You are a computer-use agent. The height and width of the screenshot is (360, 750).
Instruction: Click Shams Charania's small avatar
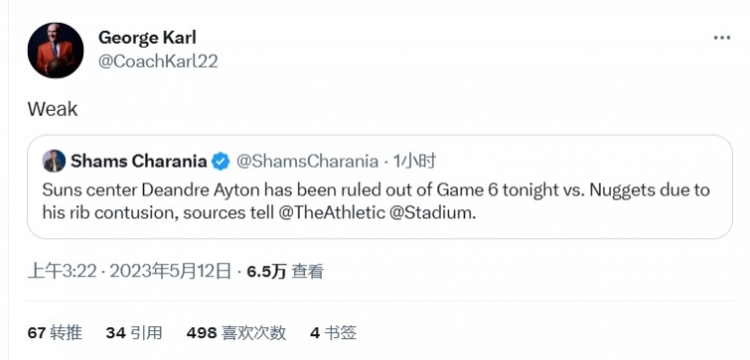[x=54, y=161]
